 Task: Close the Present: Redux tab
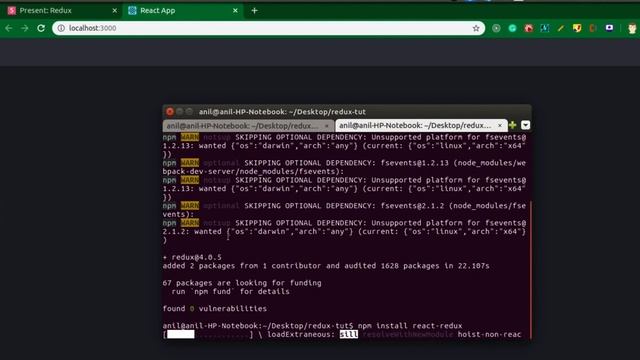(115, 11)
